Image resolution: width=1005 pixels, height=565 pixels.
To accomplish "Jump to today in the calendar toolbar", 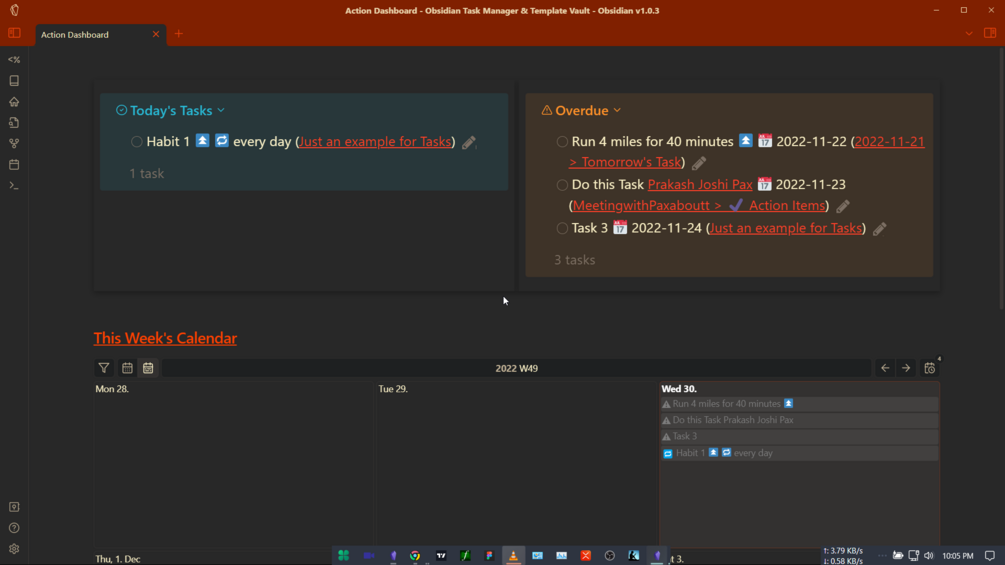I will [x=929, y=368].
